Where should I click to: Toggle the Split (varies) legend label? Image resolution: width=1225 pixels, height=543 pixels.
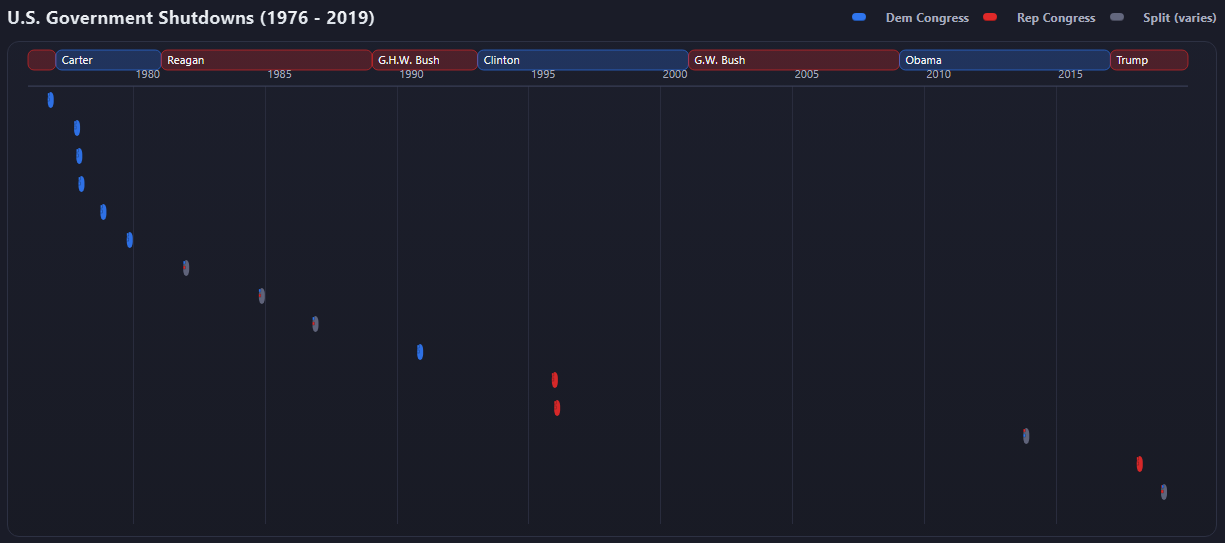(1180, 18)
